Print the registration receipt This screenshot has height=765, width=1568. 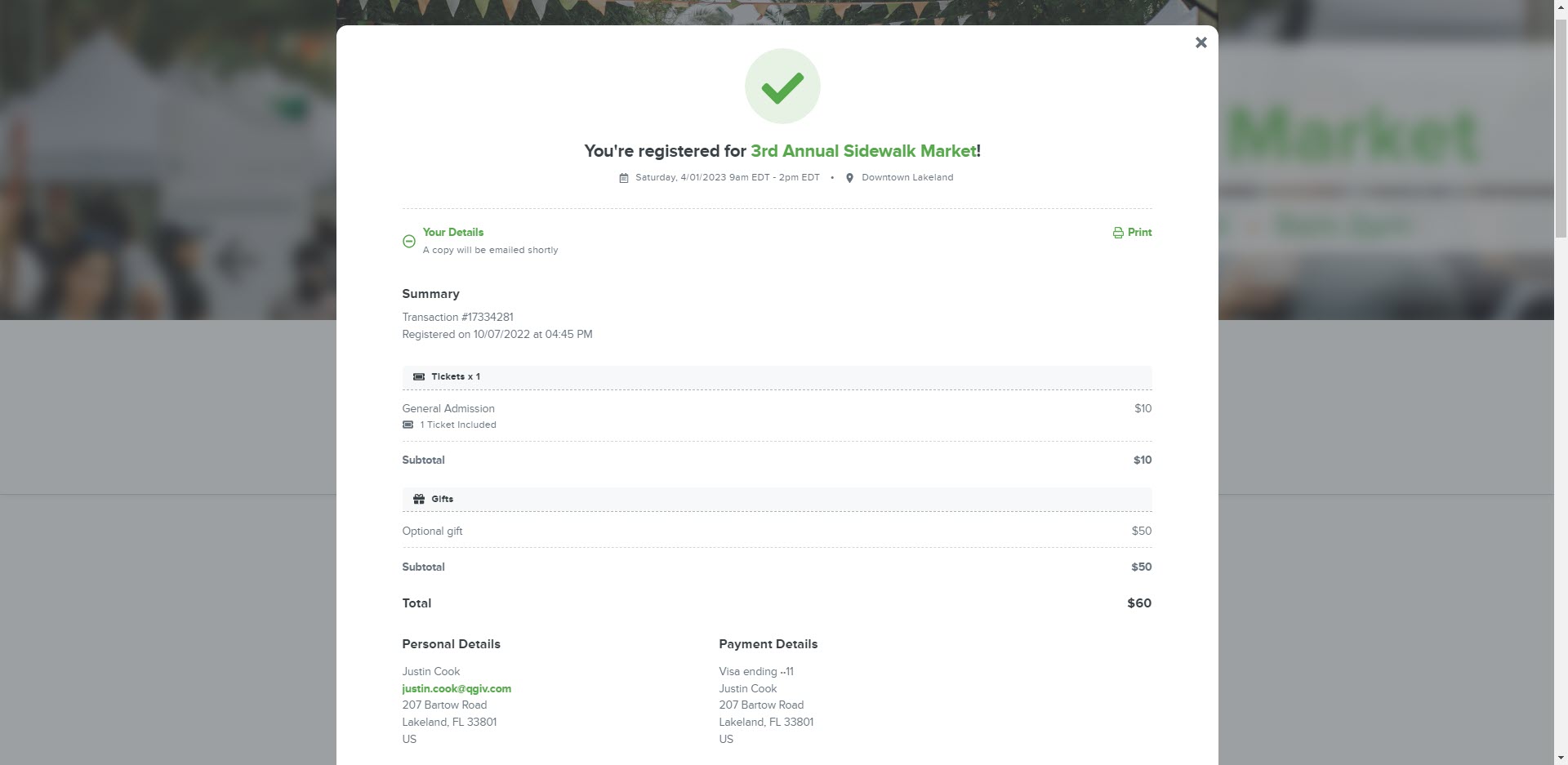coord(1132,233)
